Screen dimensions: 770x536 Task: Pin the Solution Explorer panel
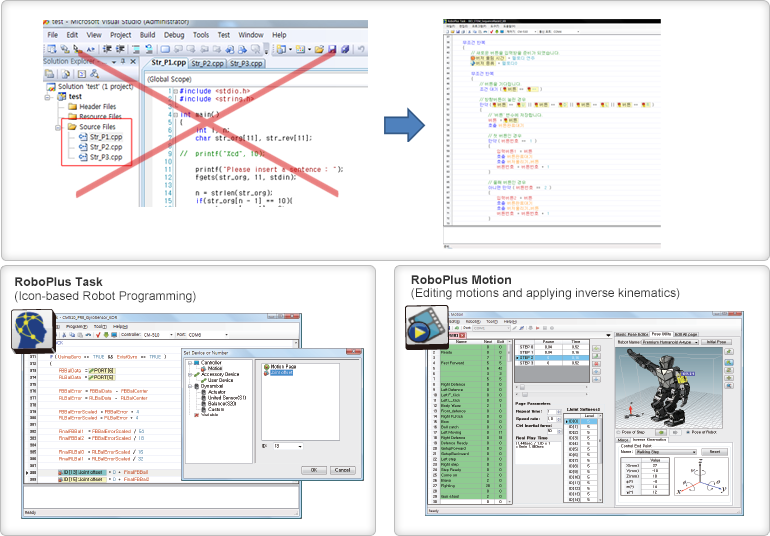[x=123, y=61]
